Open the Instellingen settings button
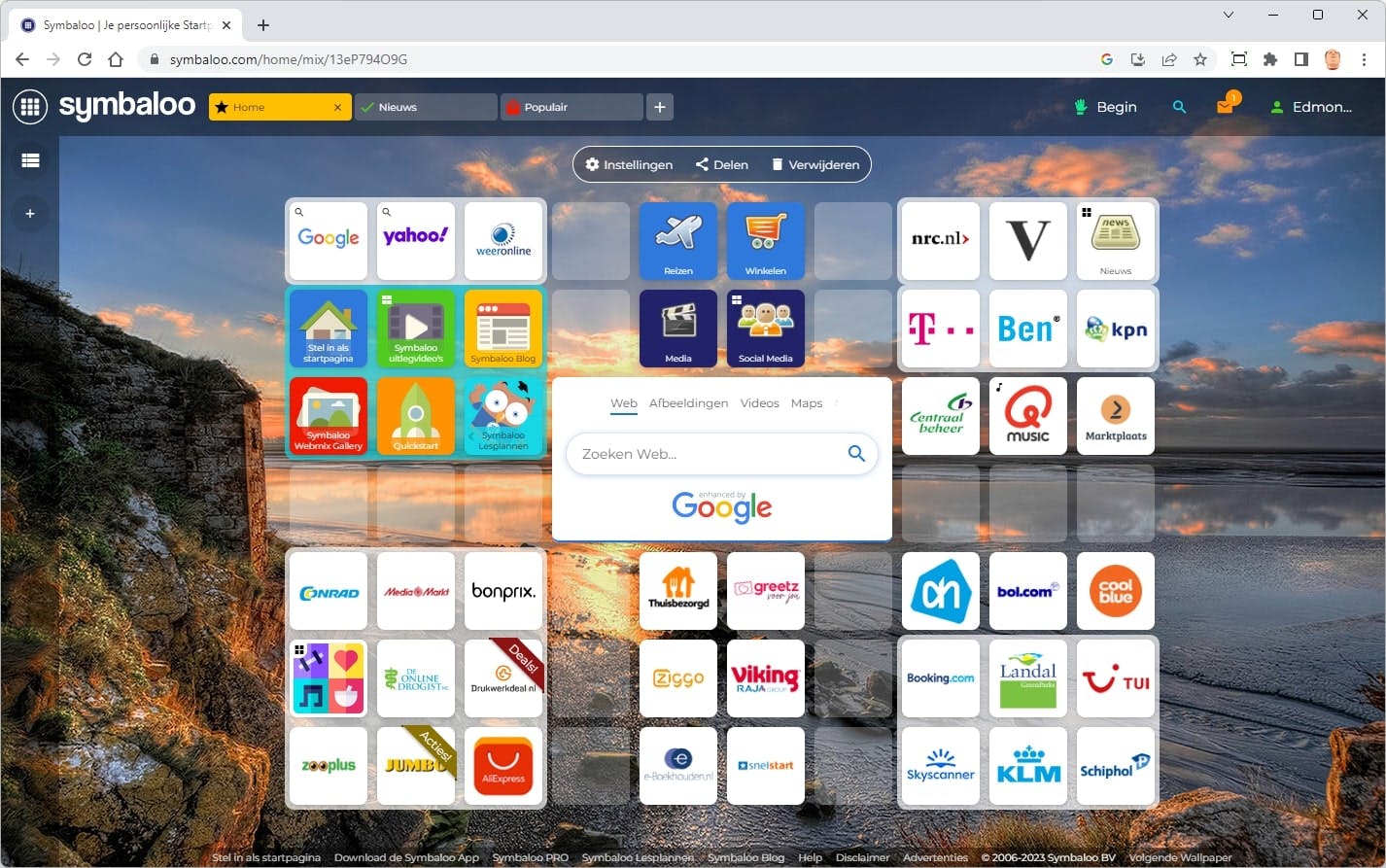 tap(628, 164)
